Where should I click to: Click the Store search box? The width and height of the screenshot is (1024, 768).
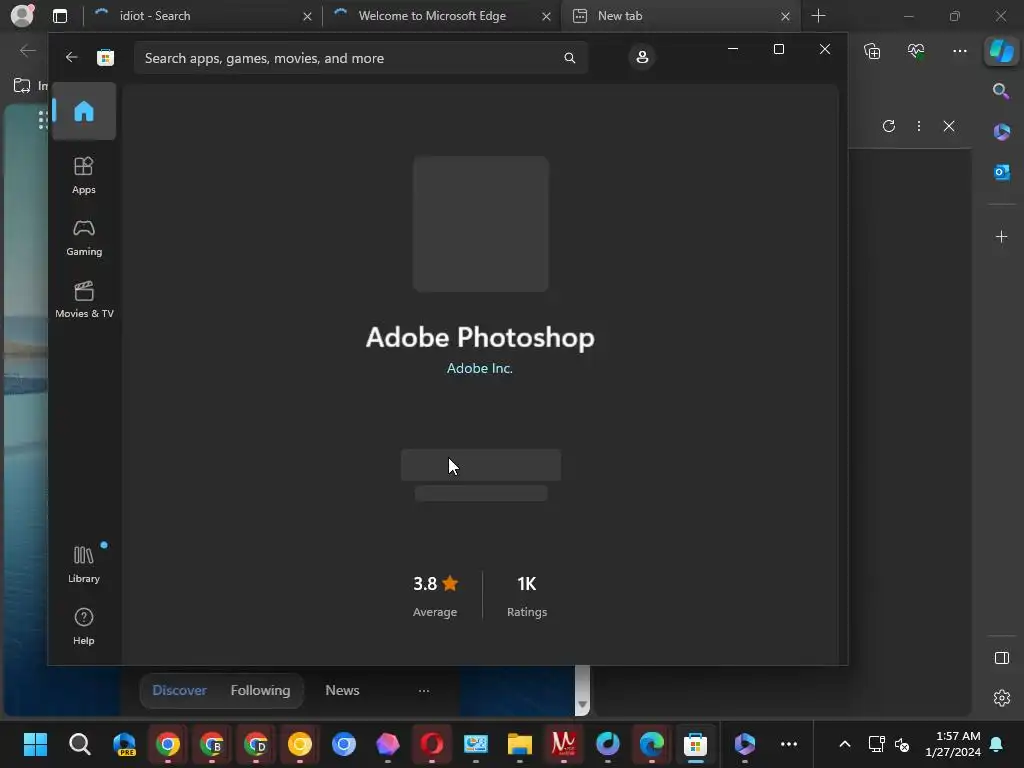361,58
